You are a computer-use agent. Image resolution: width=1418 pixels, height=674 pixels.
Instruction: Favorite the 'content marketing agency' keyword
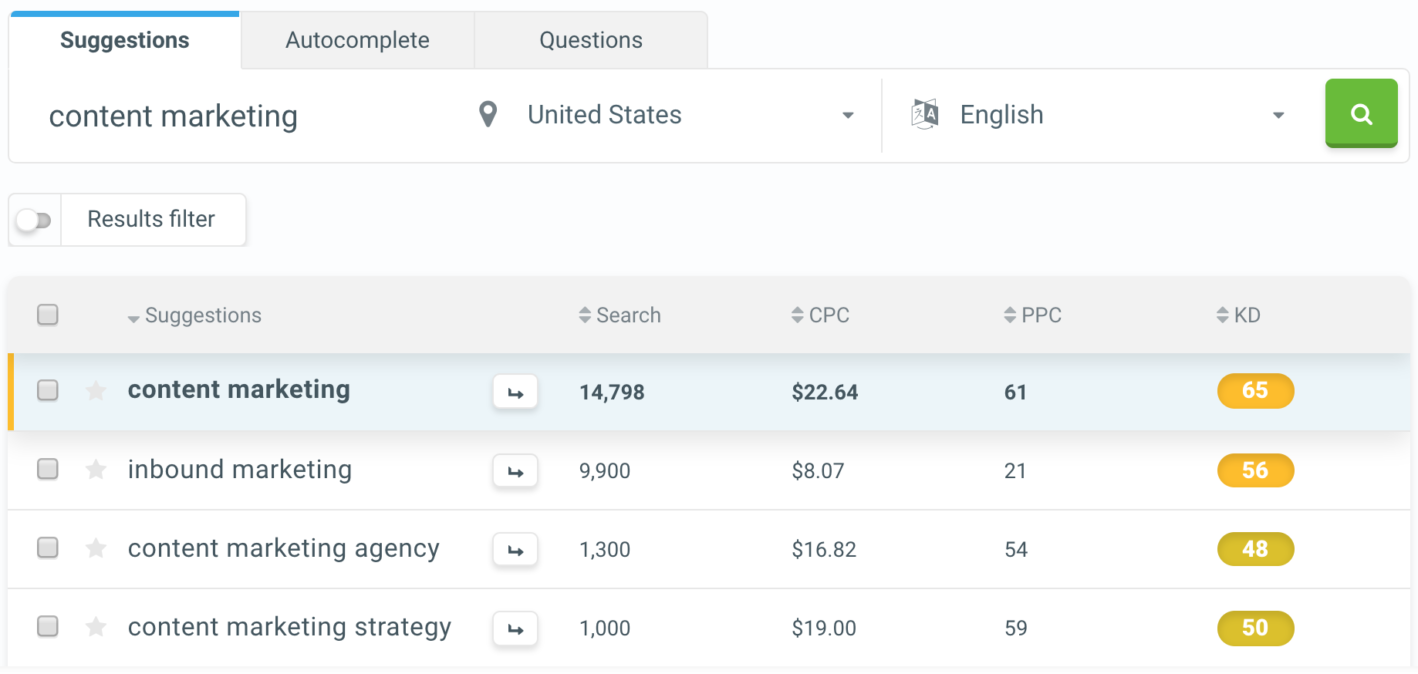[x=96, y=548]
